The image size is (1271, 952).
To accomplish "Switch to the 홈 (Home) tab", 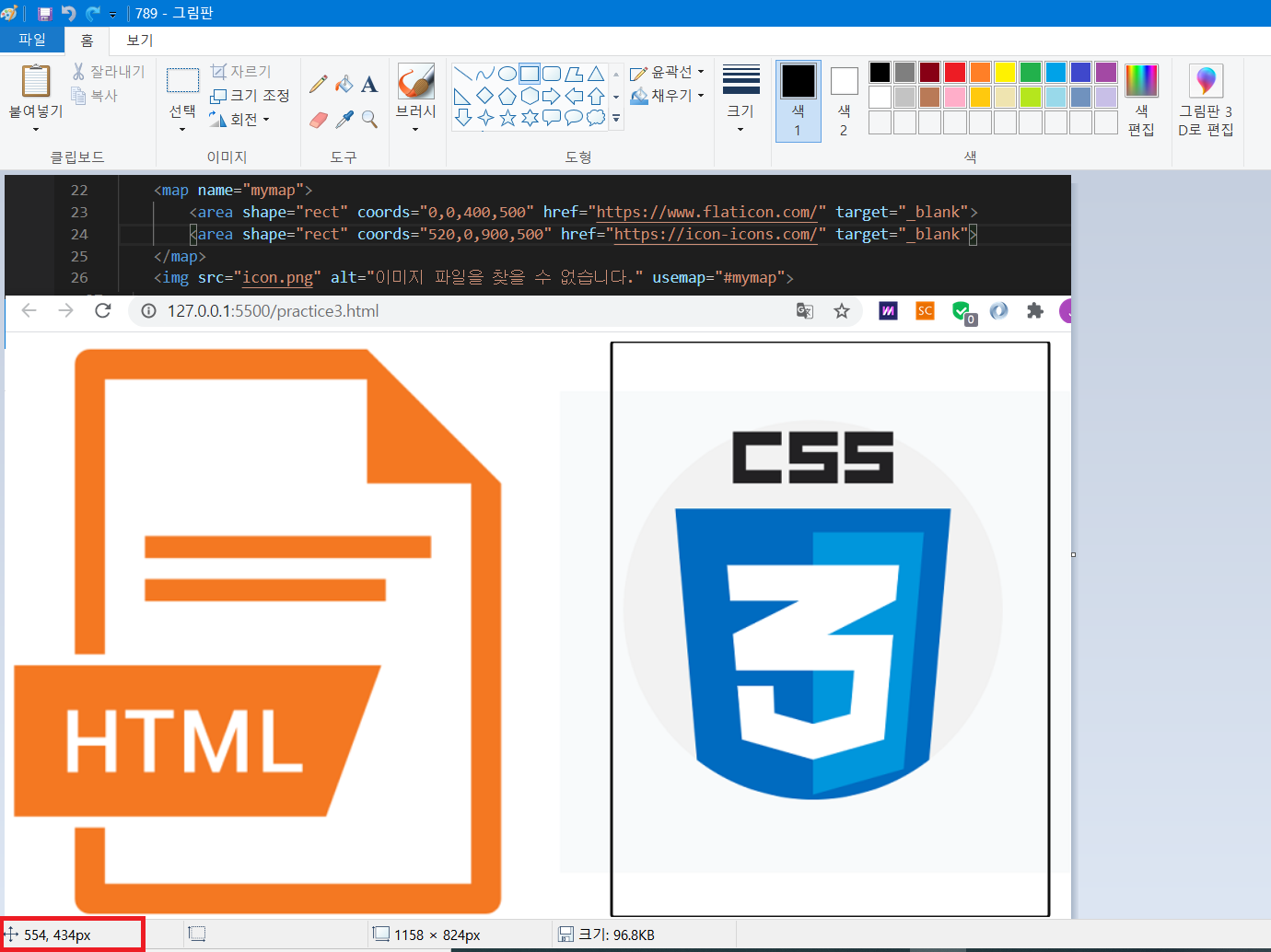I will (87, 40).
